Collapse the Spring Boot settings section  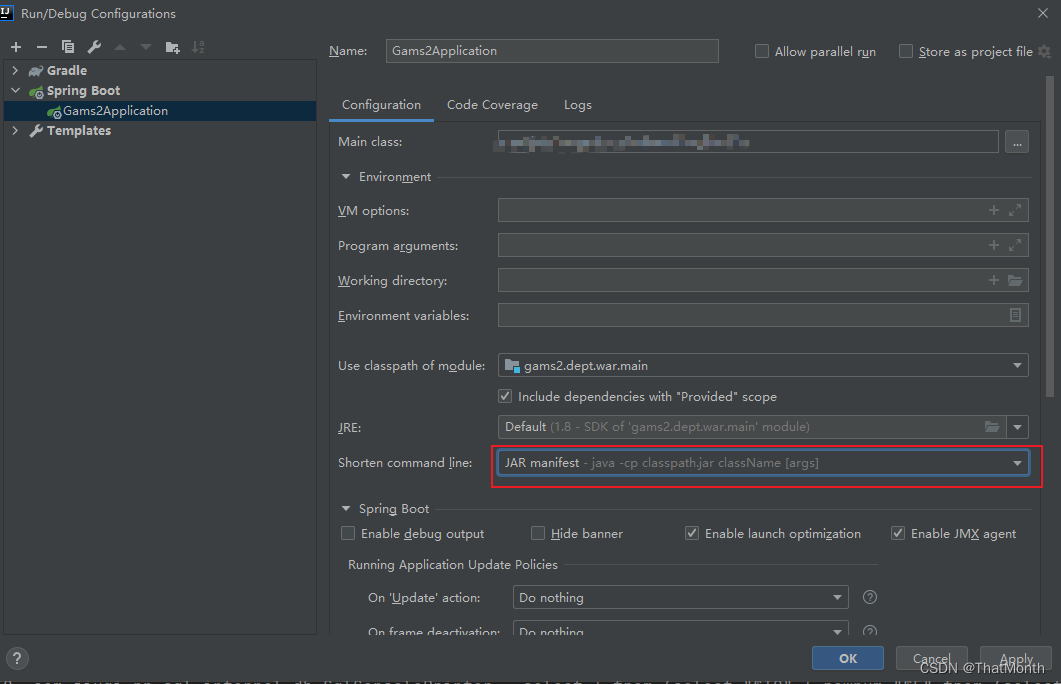346,509
